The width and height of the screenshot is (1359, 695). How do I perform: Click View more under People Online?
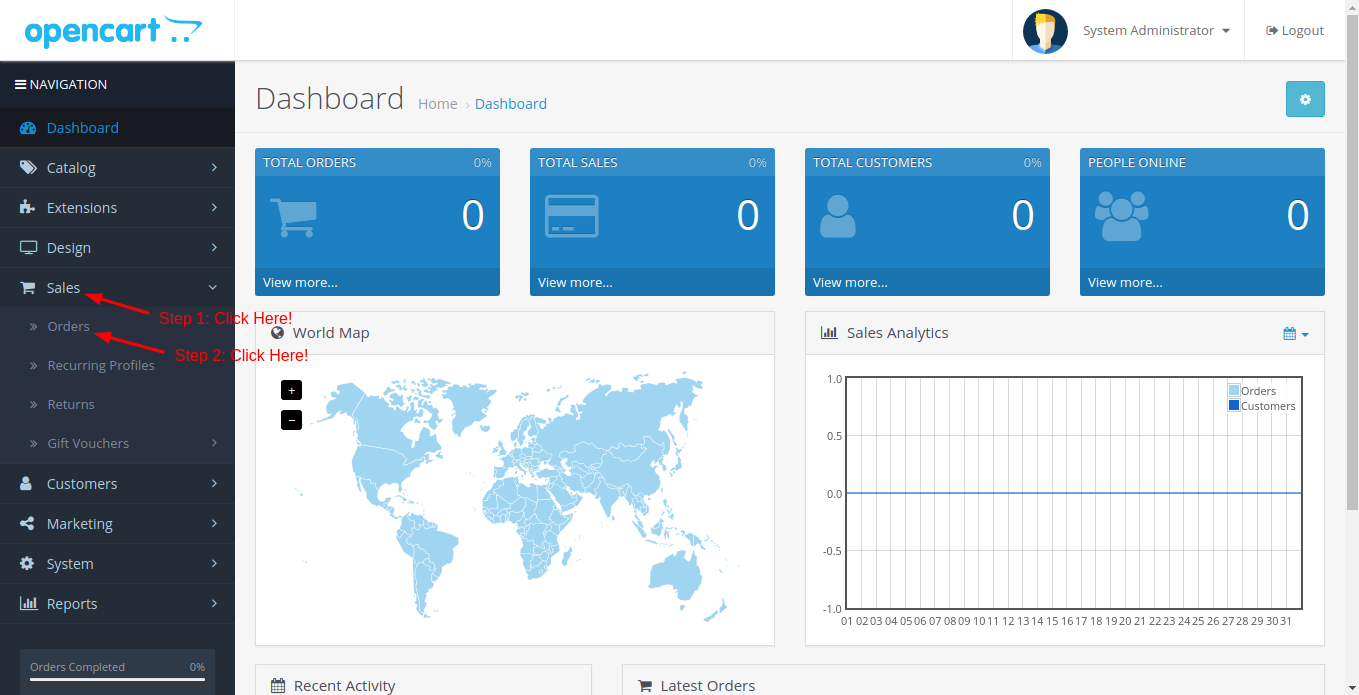[x=1125, y=283]
